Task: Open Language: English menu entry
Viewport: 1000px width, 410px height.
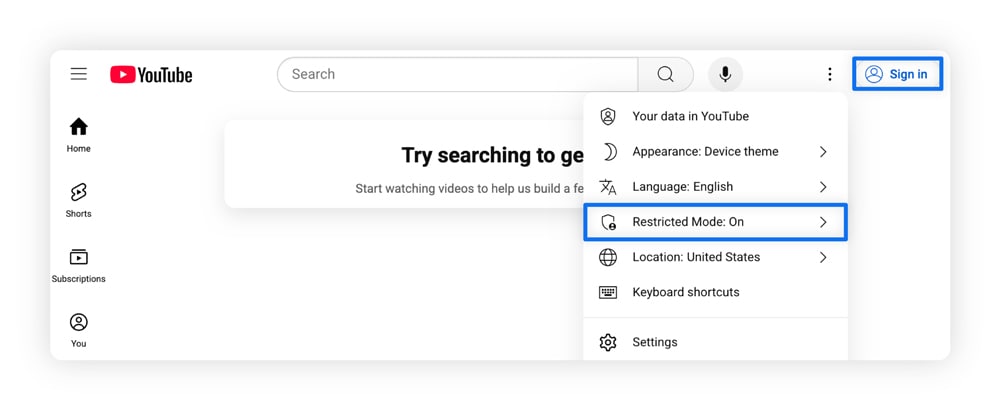Action: (x=716, y=187)
